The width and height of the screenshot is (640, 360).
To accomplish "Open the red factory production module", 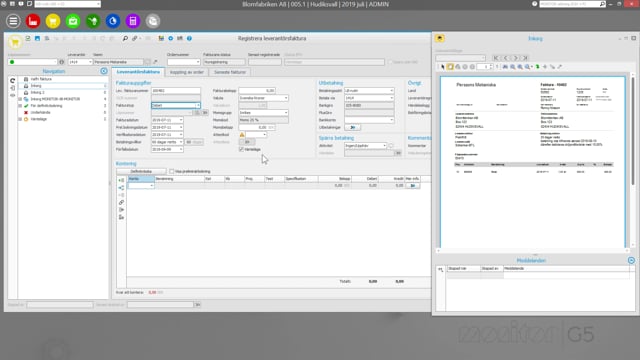I will coord(33,21).
